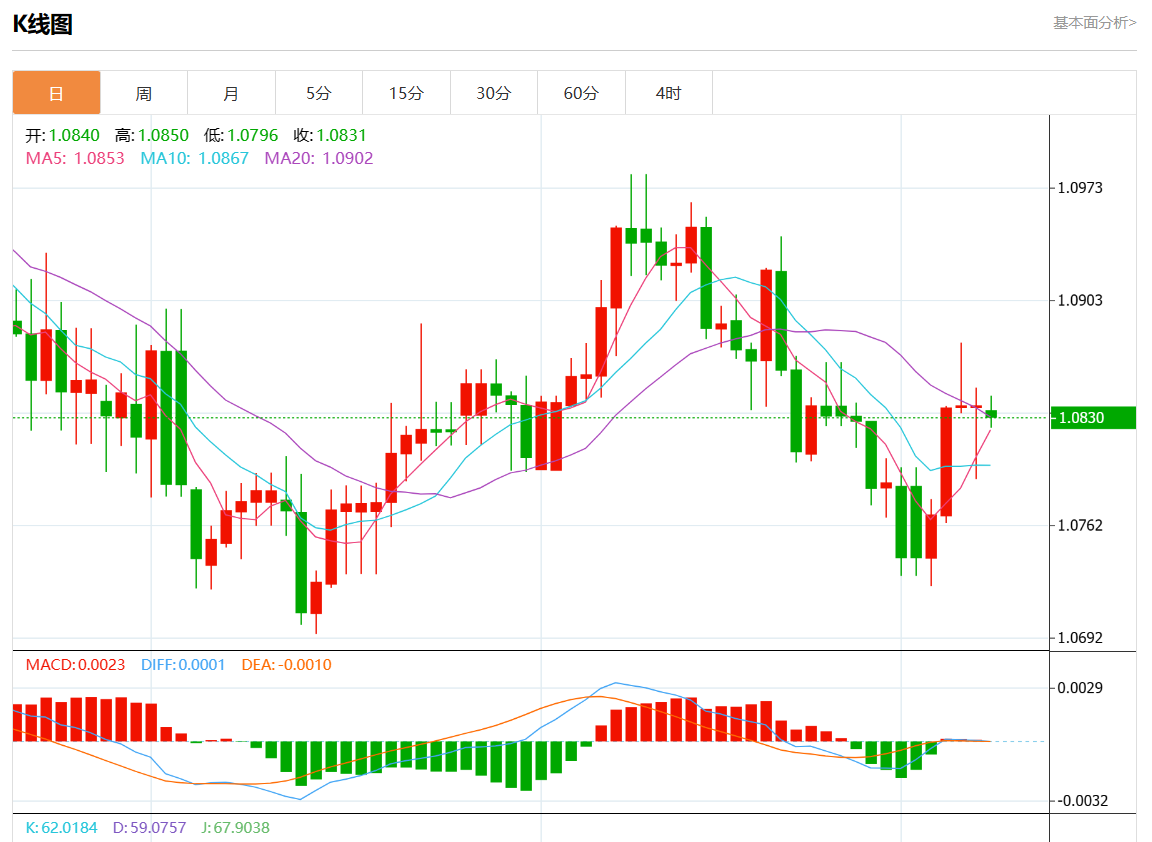Click the MA20: 1.0902 indicator label
The image size is (1152, 842).
319,158
